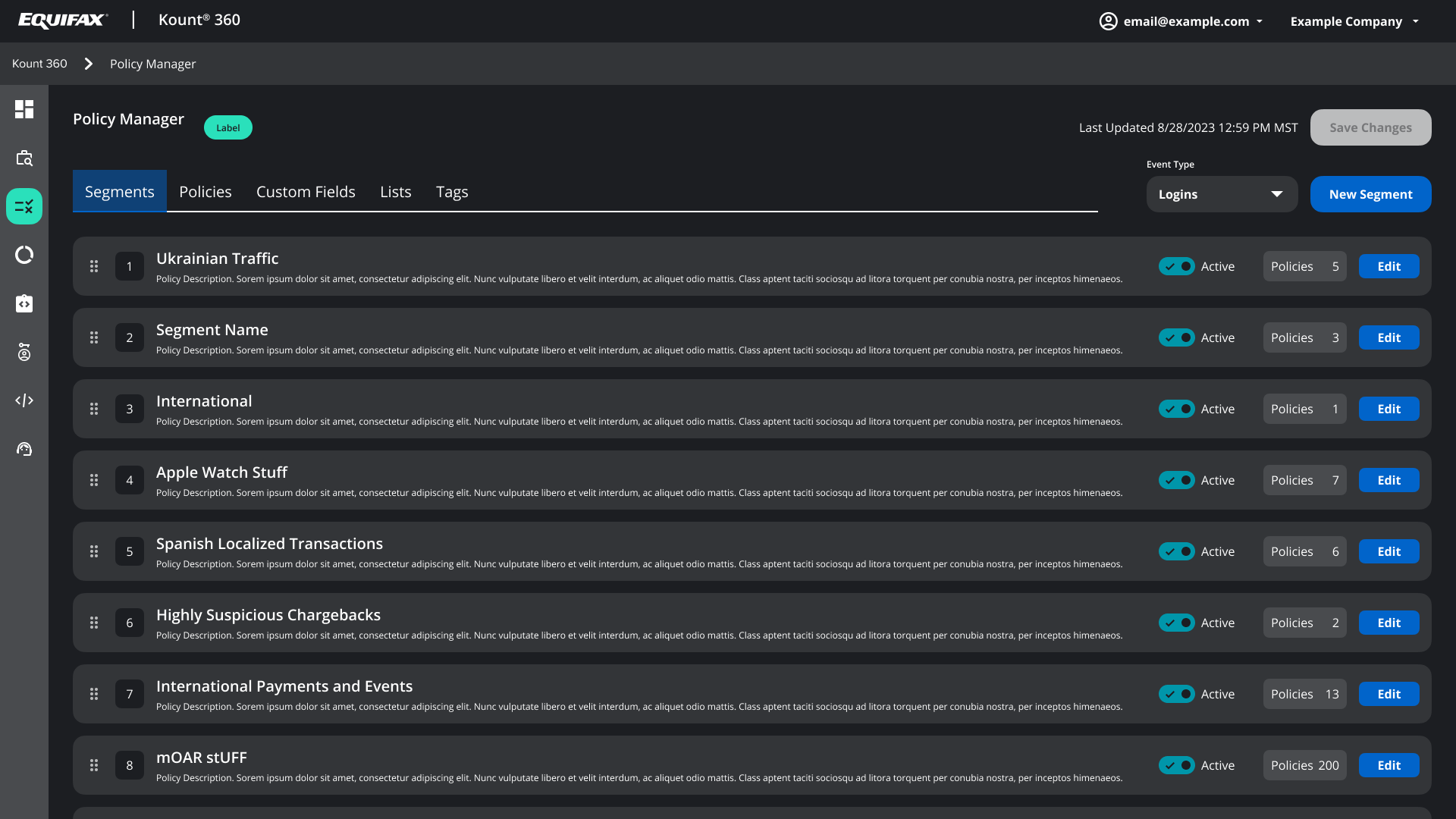The image size is (1456, 819).
Task: Open the clipboard code sidebar icon
Action: (x=24, y=303)
